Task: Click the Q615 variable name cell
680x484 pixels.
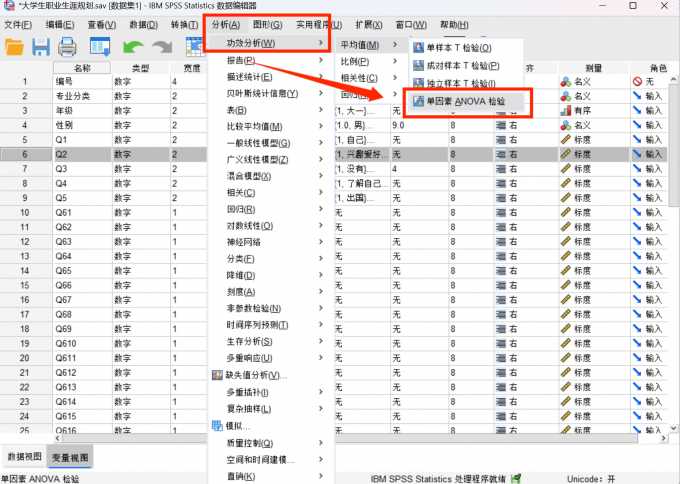Action: coord(82,416)
